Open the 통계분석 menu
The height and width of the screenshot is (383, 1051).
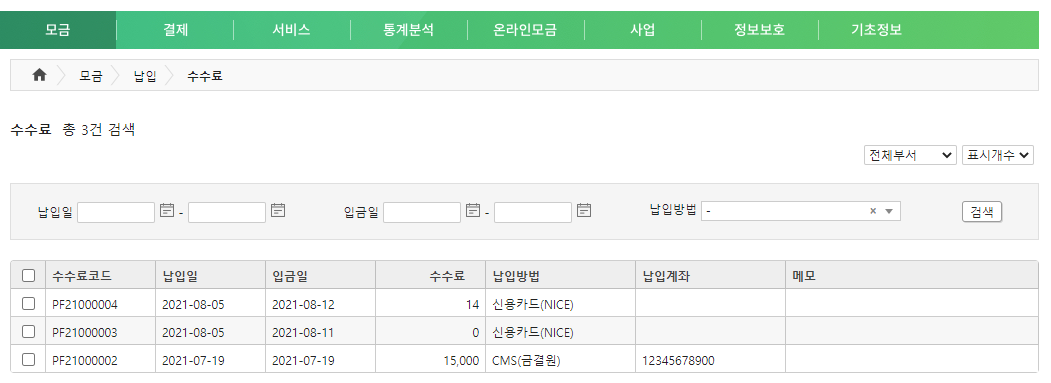[409, 30]
